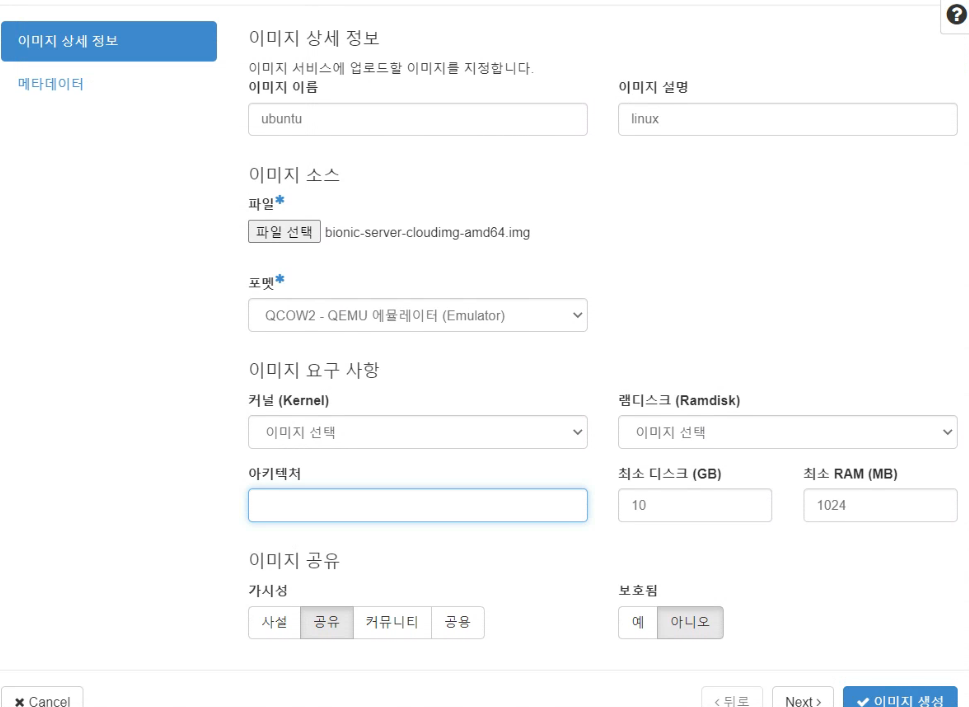Expand the 커널 (Kernel) image dropdown

pos(418,432)
